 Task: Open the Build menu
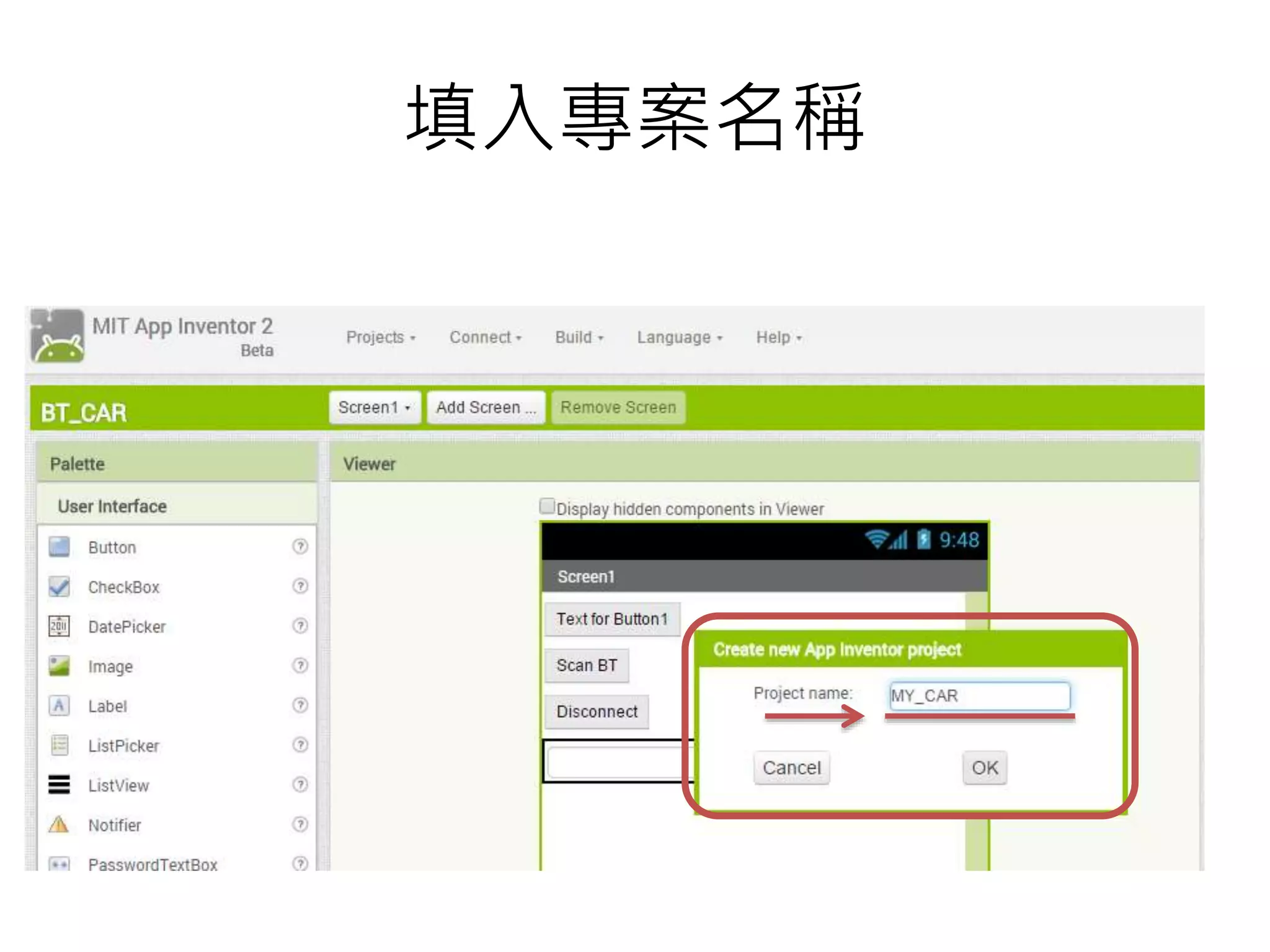tap(579, 337)
